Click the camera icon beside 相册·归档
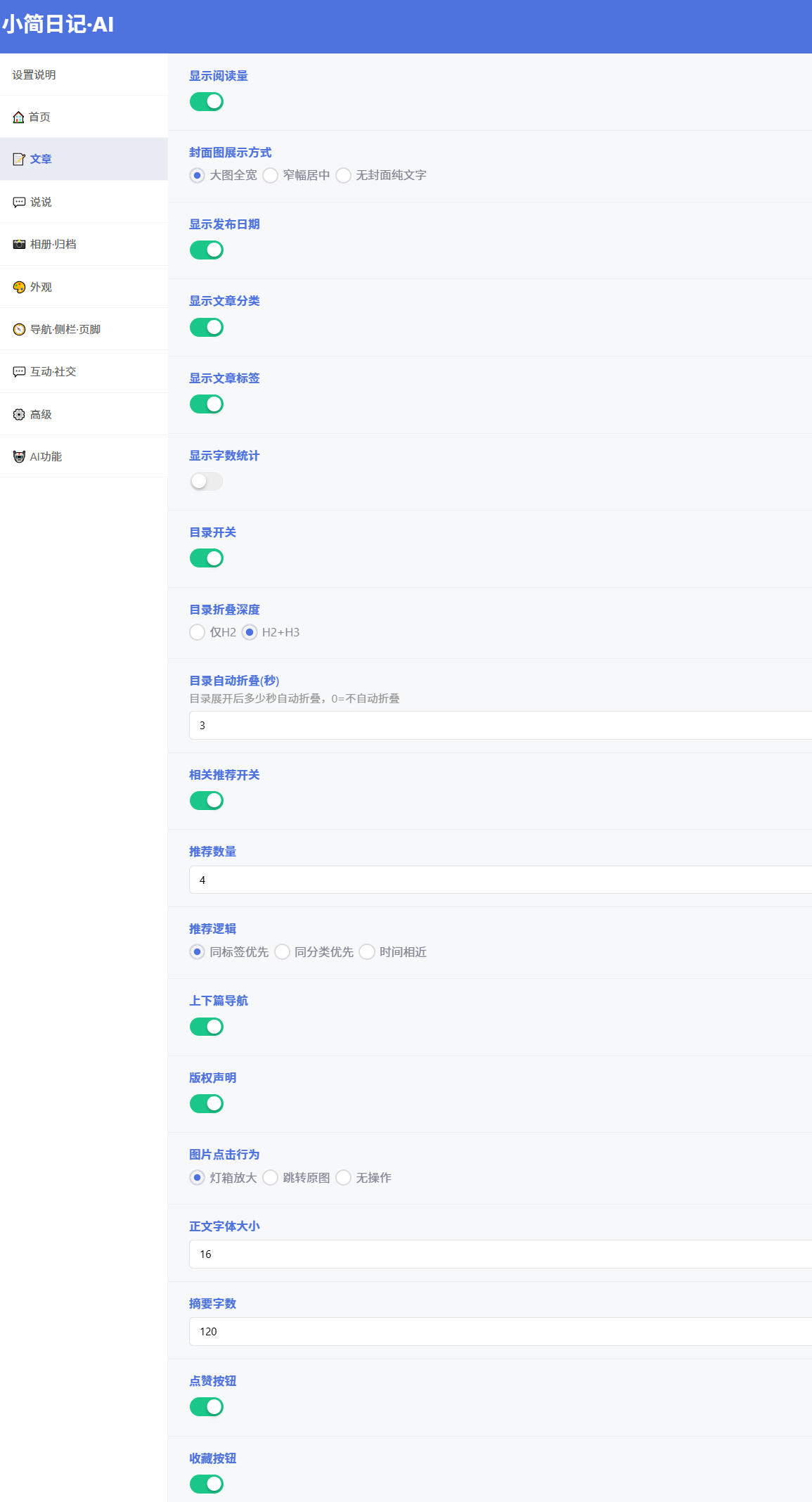This screenshot has height=1502, width=812. pos(19,245)
